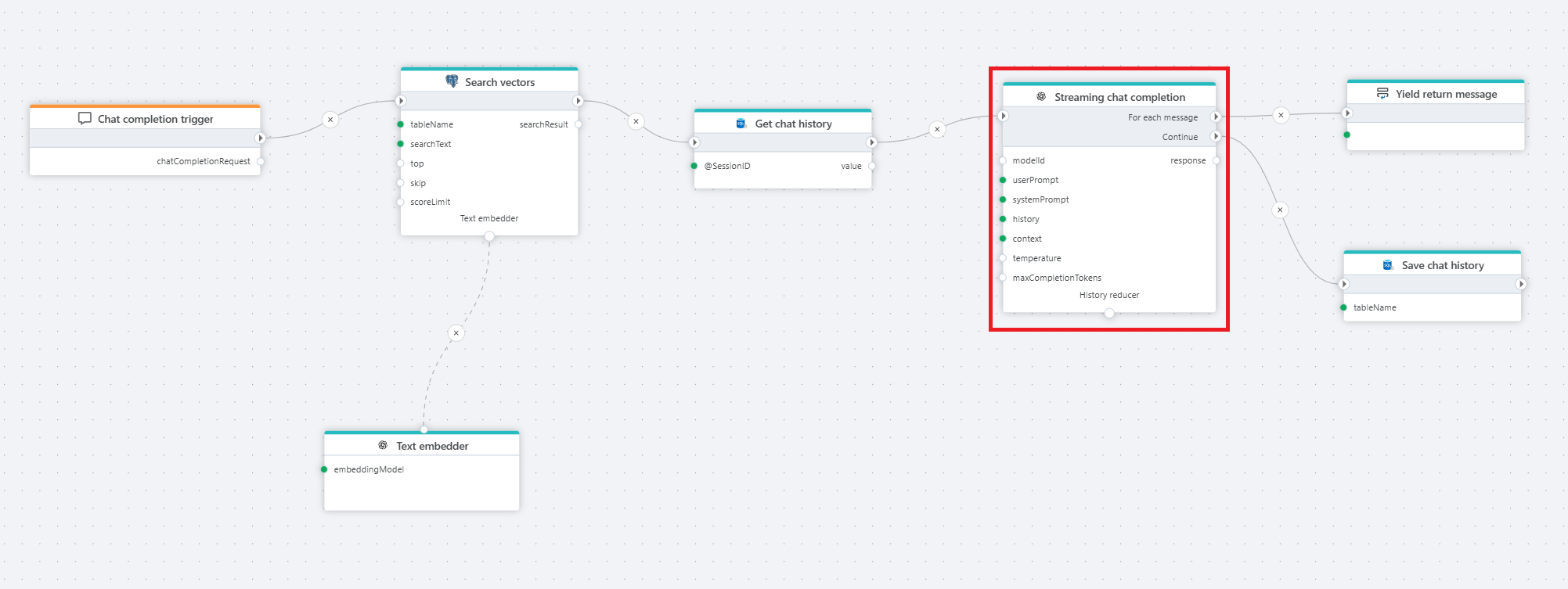Select the tableName input port on Search vectors
Viewport: 1568px width, 589px height.
(x=401, y=124)
